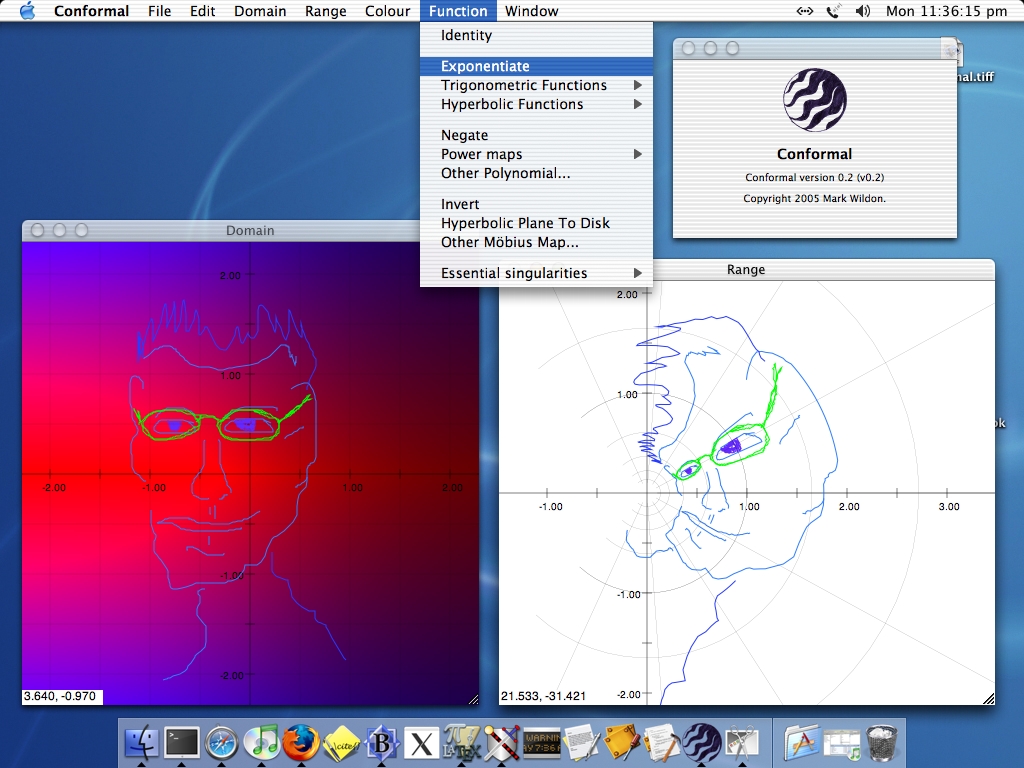Expand Hyperbolic Functions submenu
Viewport: 1024px width, 768px height.
pyautogui.click(x=536, y=104)
